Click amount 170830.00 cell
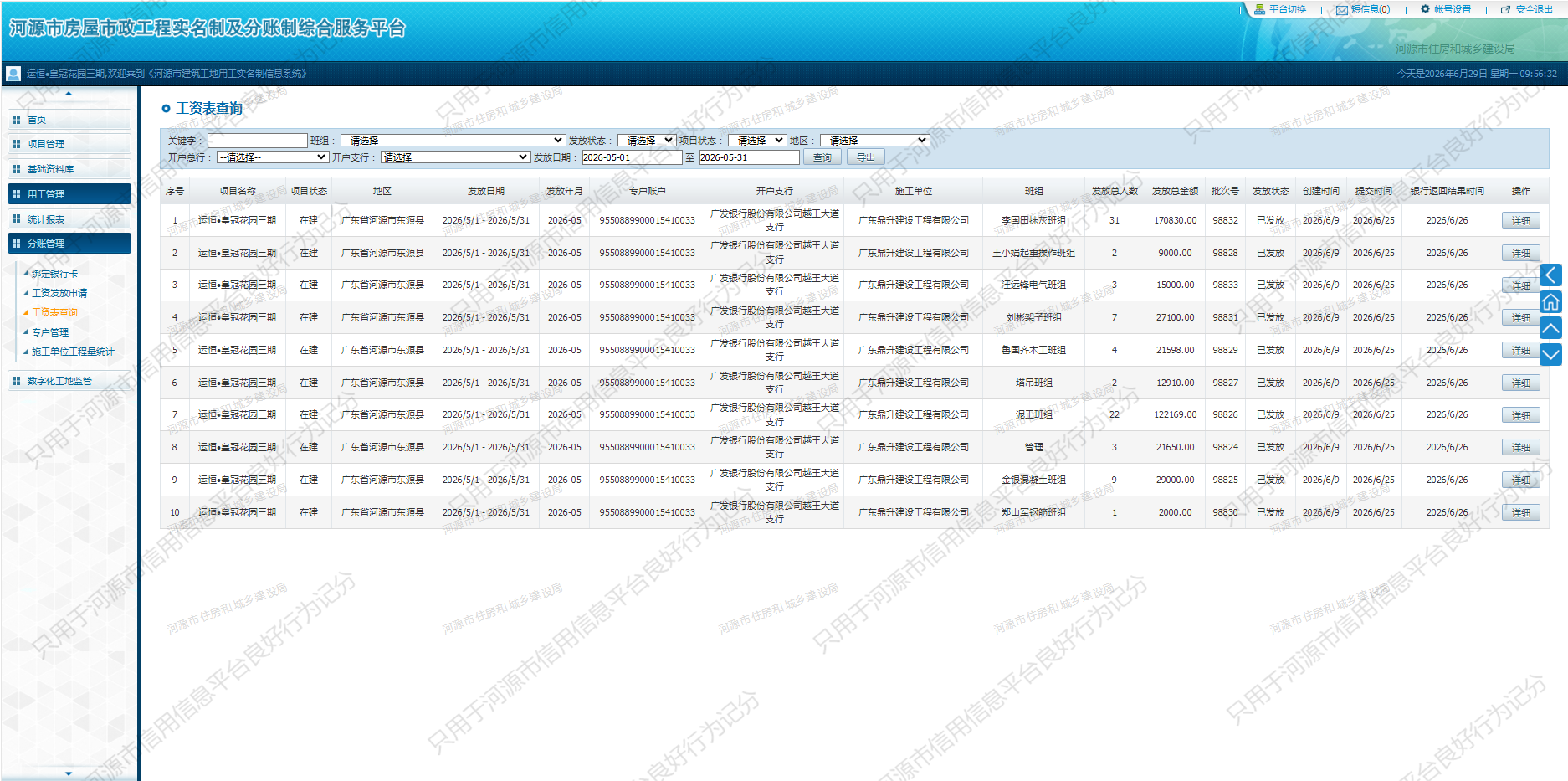1568x781 pixels. (1176, 220)
